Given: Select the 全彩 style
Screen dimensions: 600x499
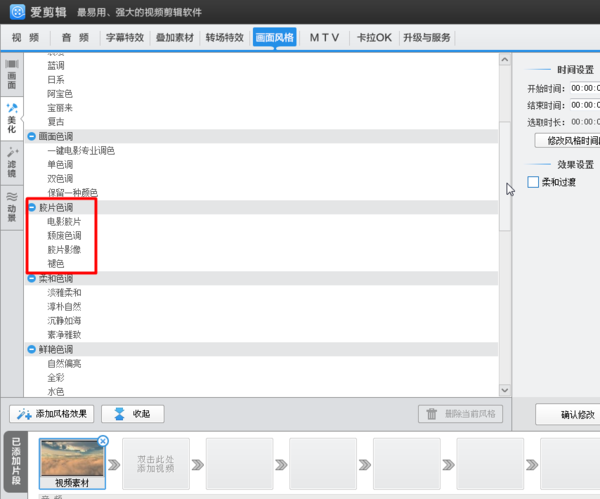Looking at the screenshot, I should [x=56, y=378].
